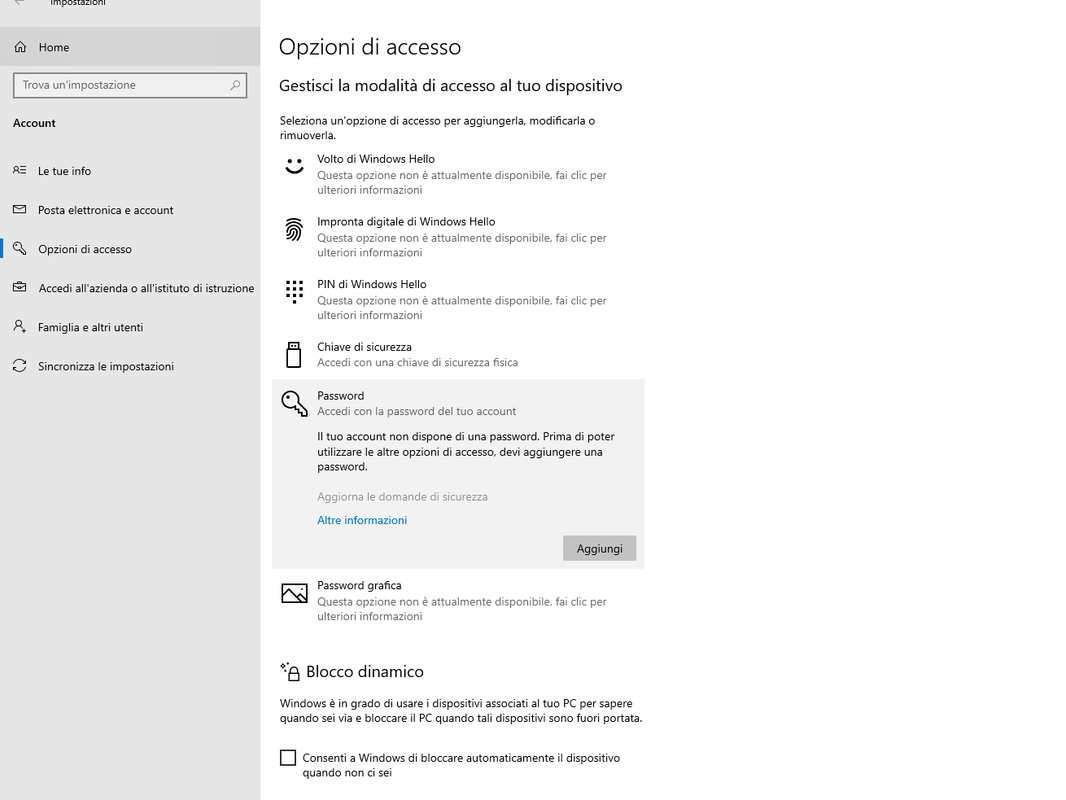Open Accedi all'azienda o all'istituto di istruzione
Viewport: 1066px width, 800px height.
tap(130, 288)
